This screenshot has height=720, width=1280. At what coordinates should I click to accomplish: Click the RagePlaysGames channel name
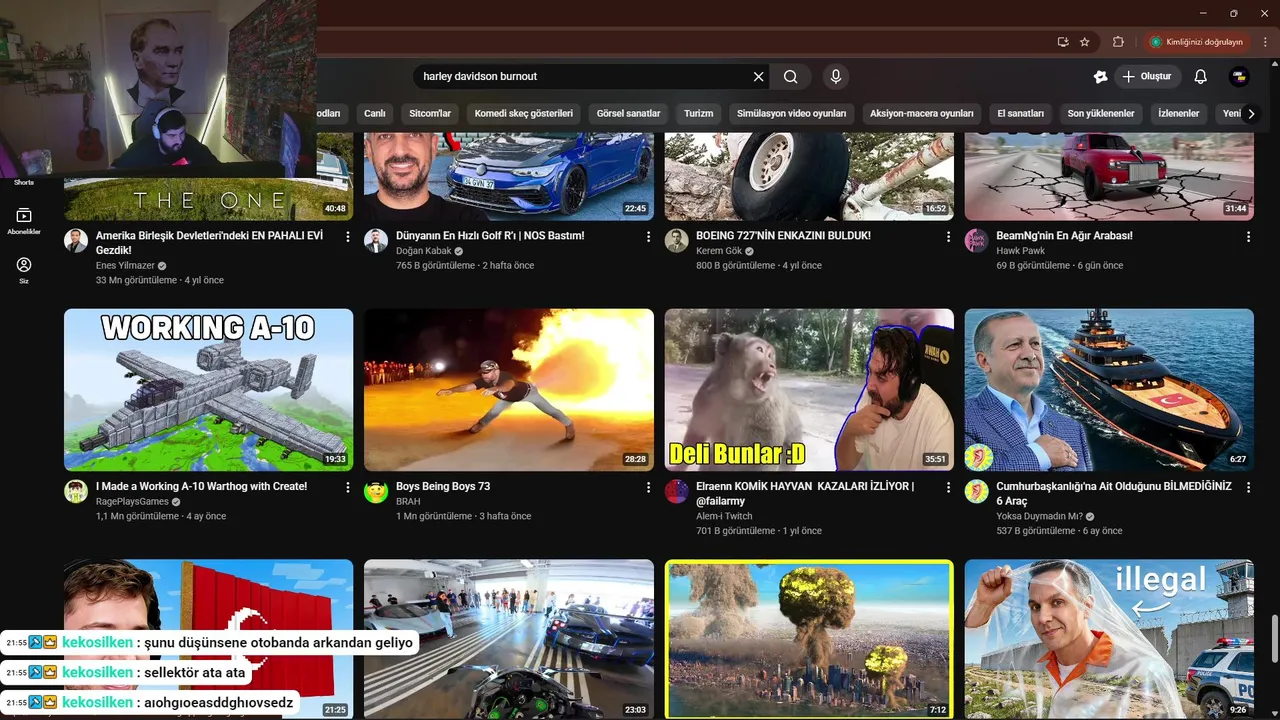[x=132, y=502]
